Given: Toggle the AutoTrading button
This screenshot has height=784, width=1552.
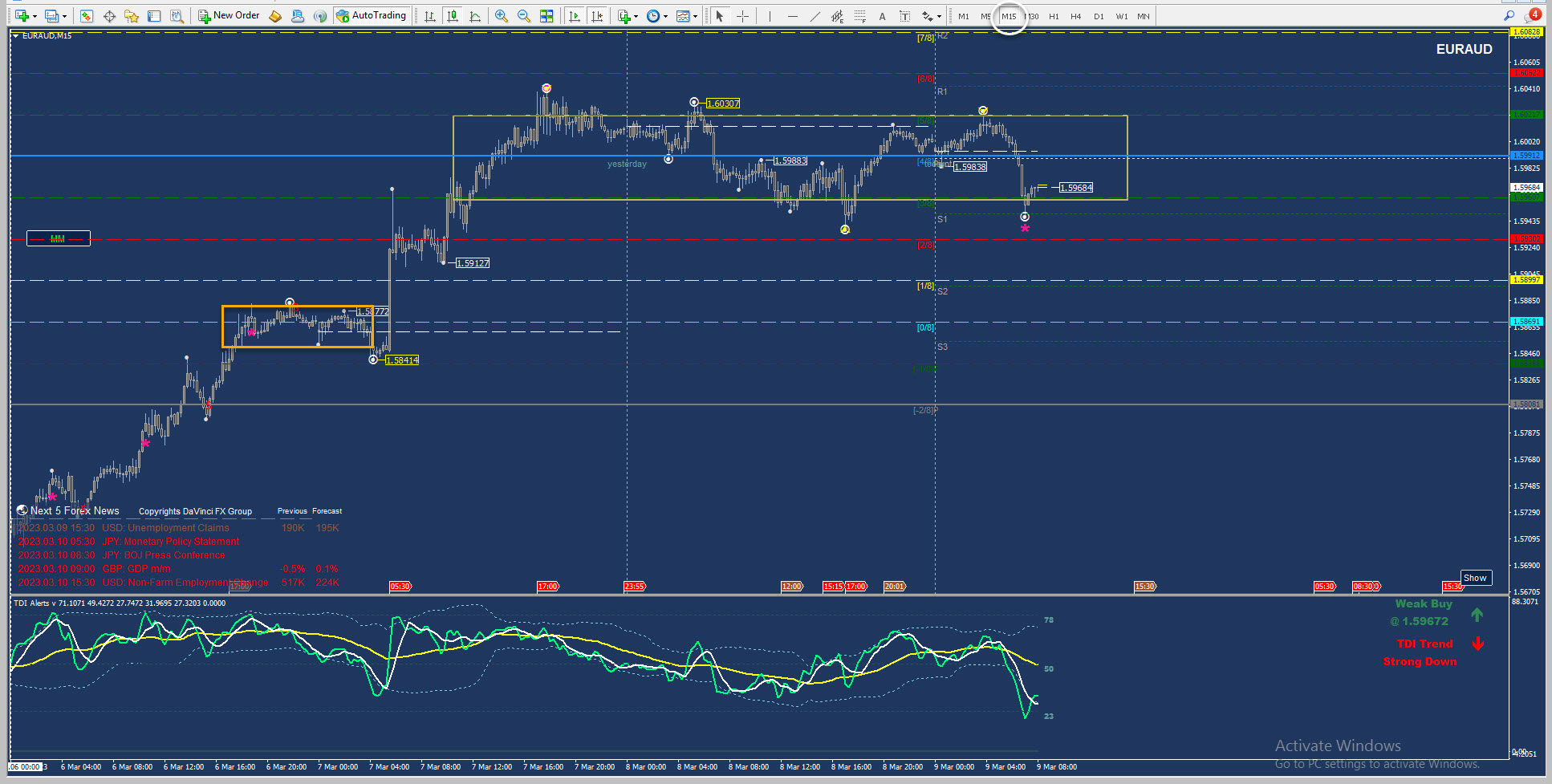Looking at the screenshot, I should coord(372,15).
